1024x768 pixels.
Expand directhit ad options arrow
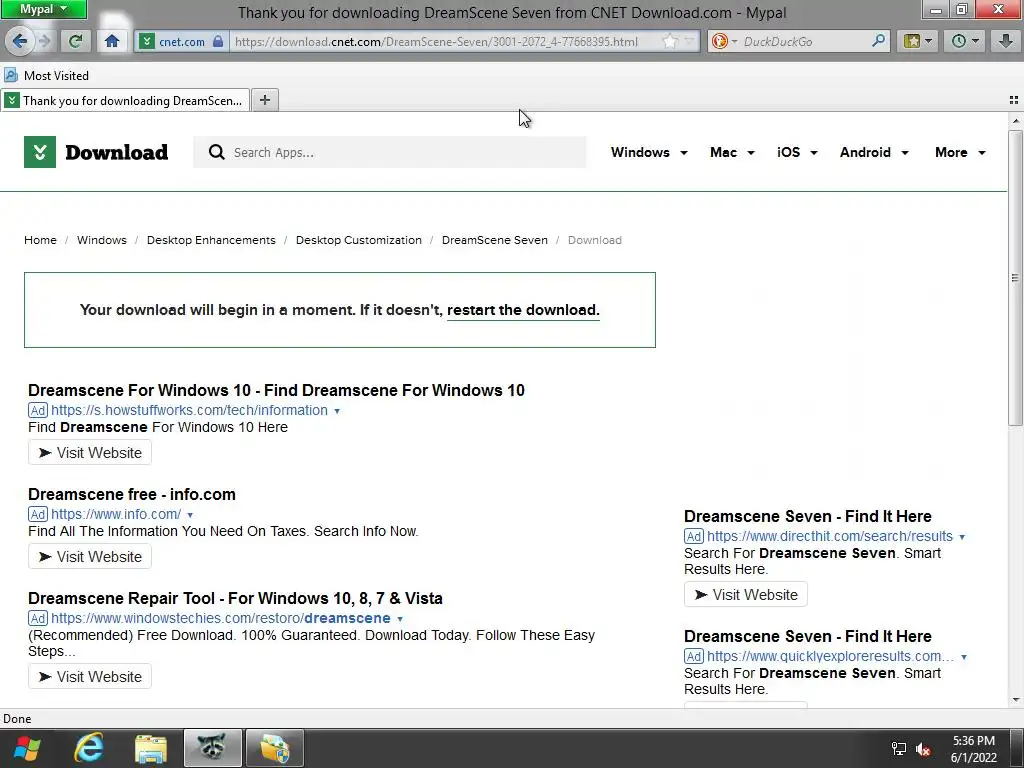(962, 537)
